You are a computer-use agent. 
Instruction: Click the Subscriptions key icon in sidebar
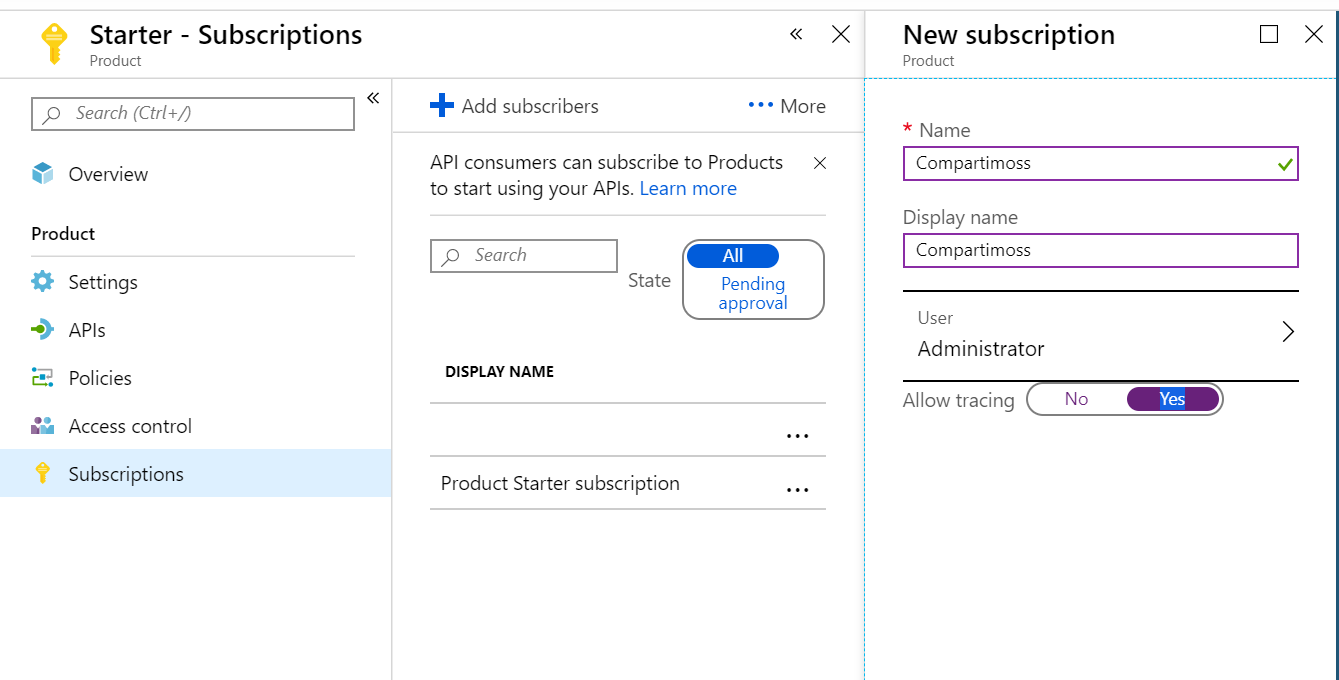pos(42,474)
